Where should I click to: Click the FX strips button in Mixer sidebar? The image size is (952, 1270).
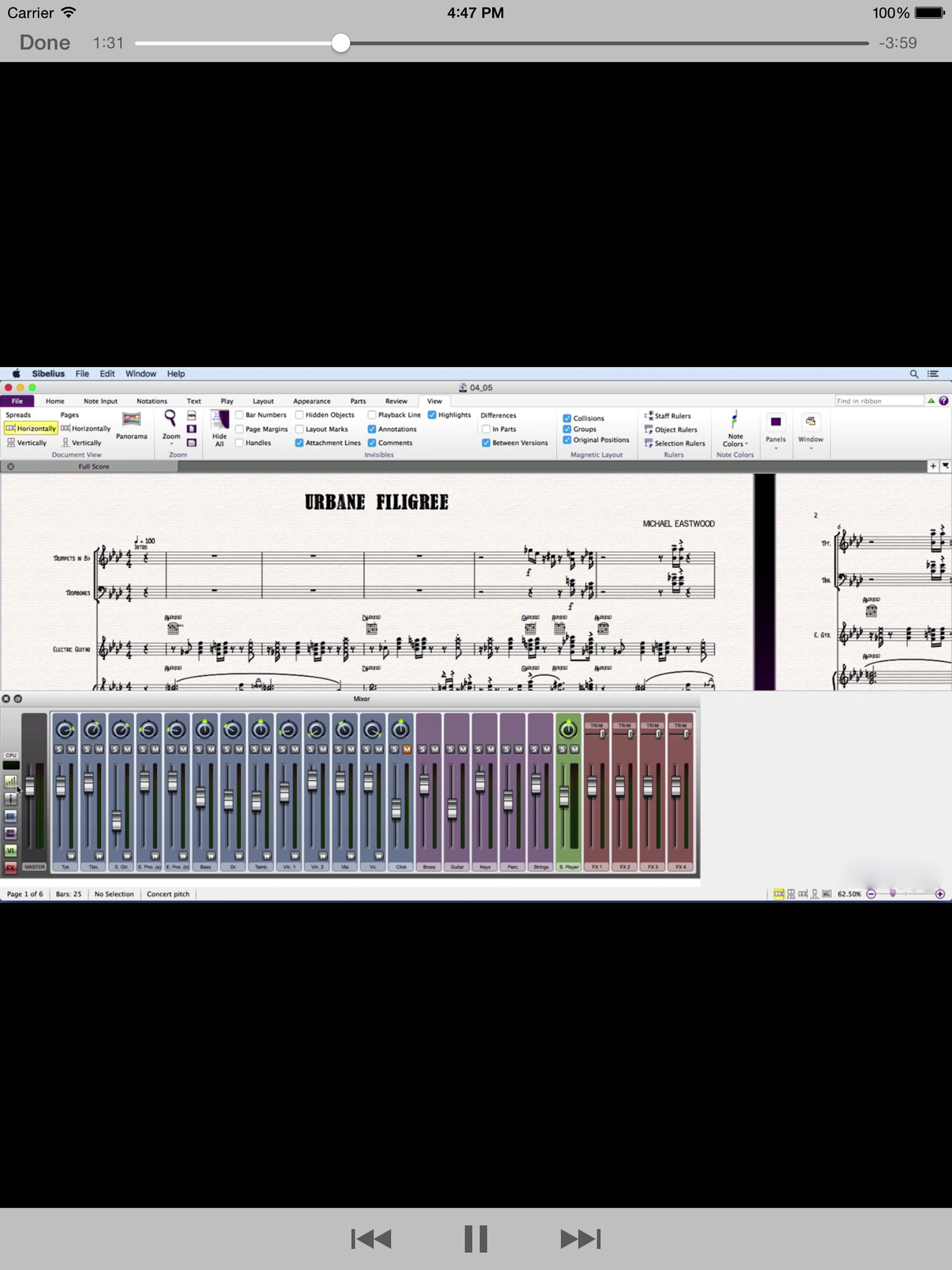point(10,867)
